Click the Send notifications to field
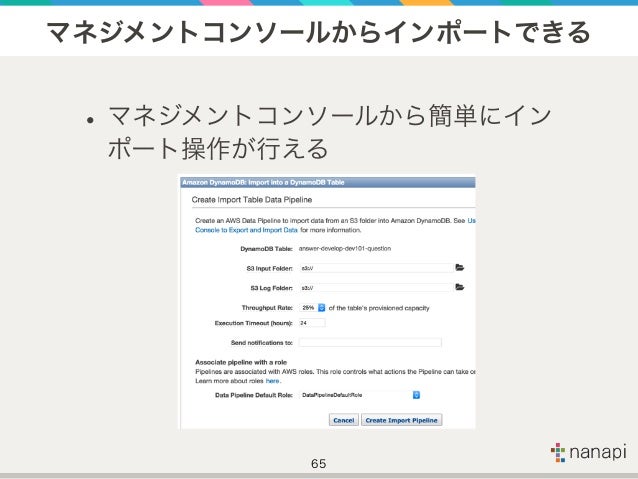This screenshot has width=638, height=479. (x=370, y=342)
